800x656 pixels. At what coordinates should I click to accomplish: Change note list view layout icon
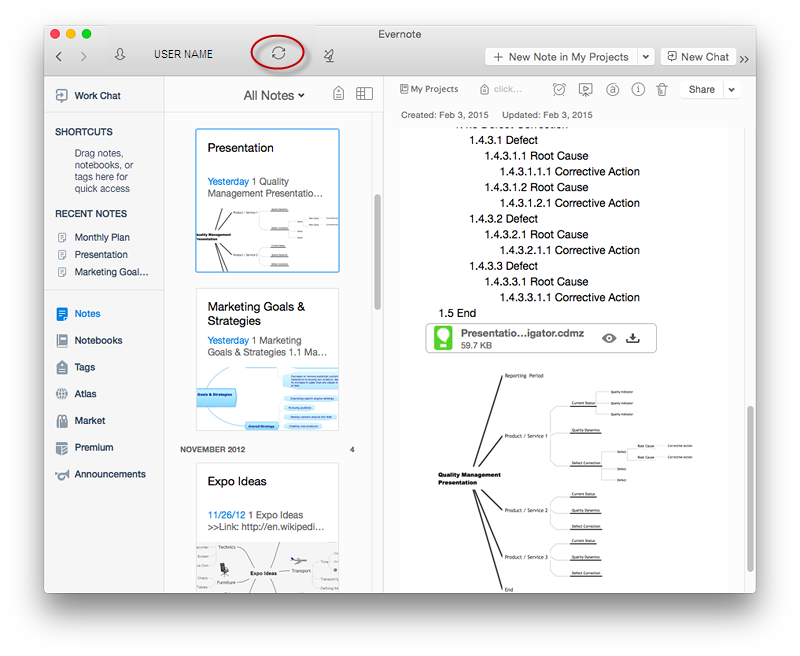[364, 93]
